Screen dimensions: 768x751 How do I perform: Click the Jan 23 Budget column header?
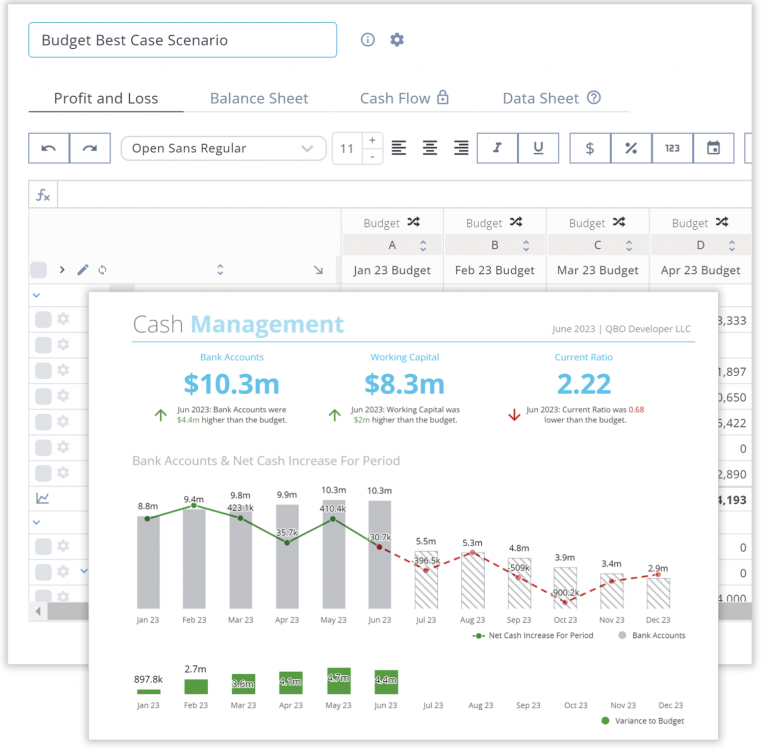pos(392,270)
